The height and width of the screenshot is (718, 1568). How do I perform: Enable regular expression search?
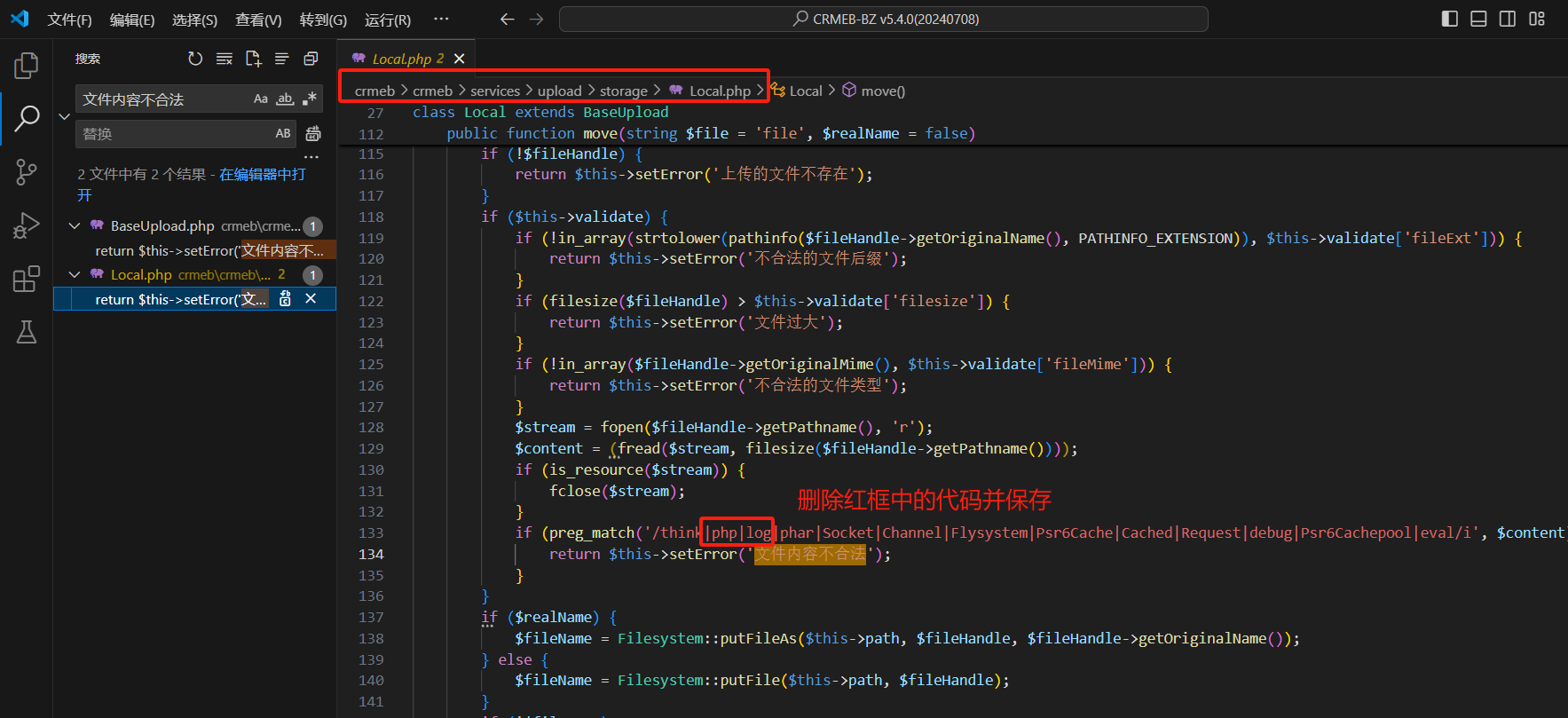[309, 99]
